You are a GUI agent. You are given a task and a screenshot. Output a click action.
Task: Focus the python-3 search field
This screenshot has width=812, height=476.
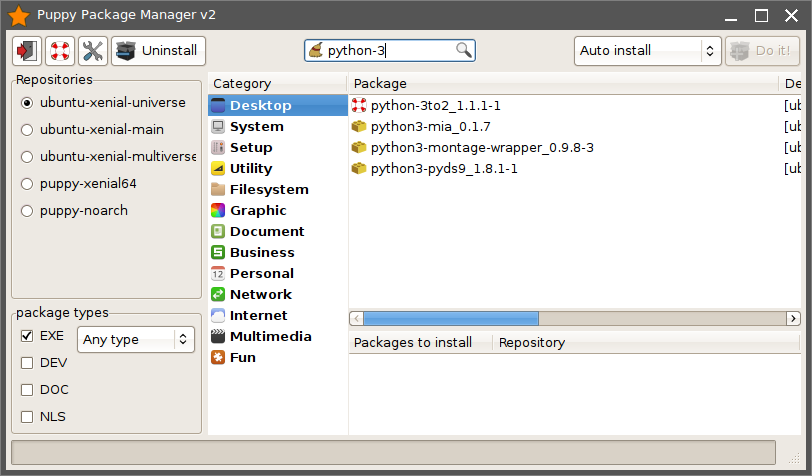click(389, 50)
